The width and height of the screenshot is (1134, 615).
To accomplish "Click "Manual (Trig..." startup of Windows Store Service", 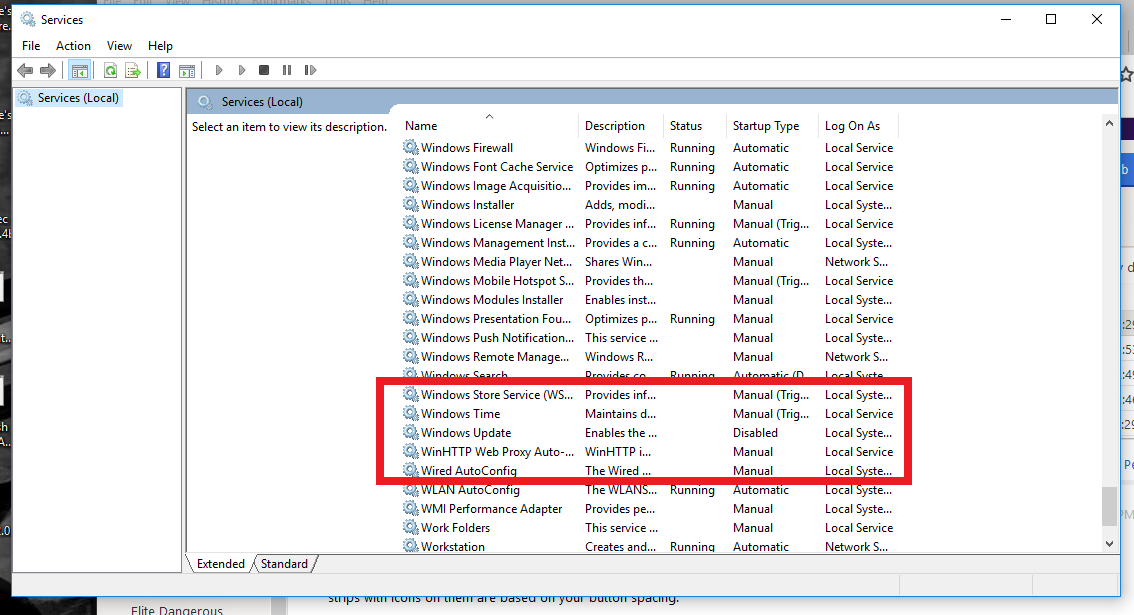I will pos(770,394).
